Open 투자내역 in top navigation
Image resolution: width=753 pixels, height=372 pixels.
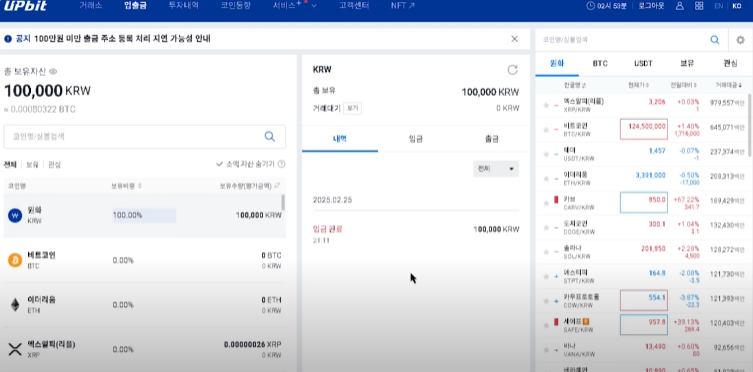(x=183, y=6)
